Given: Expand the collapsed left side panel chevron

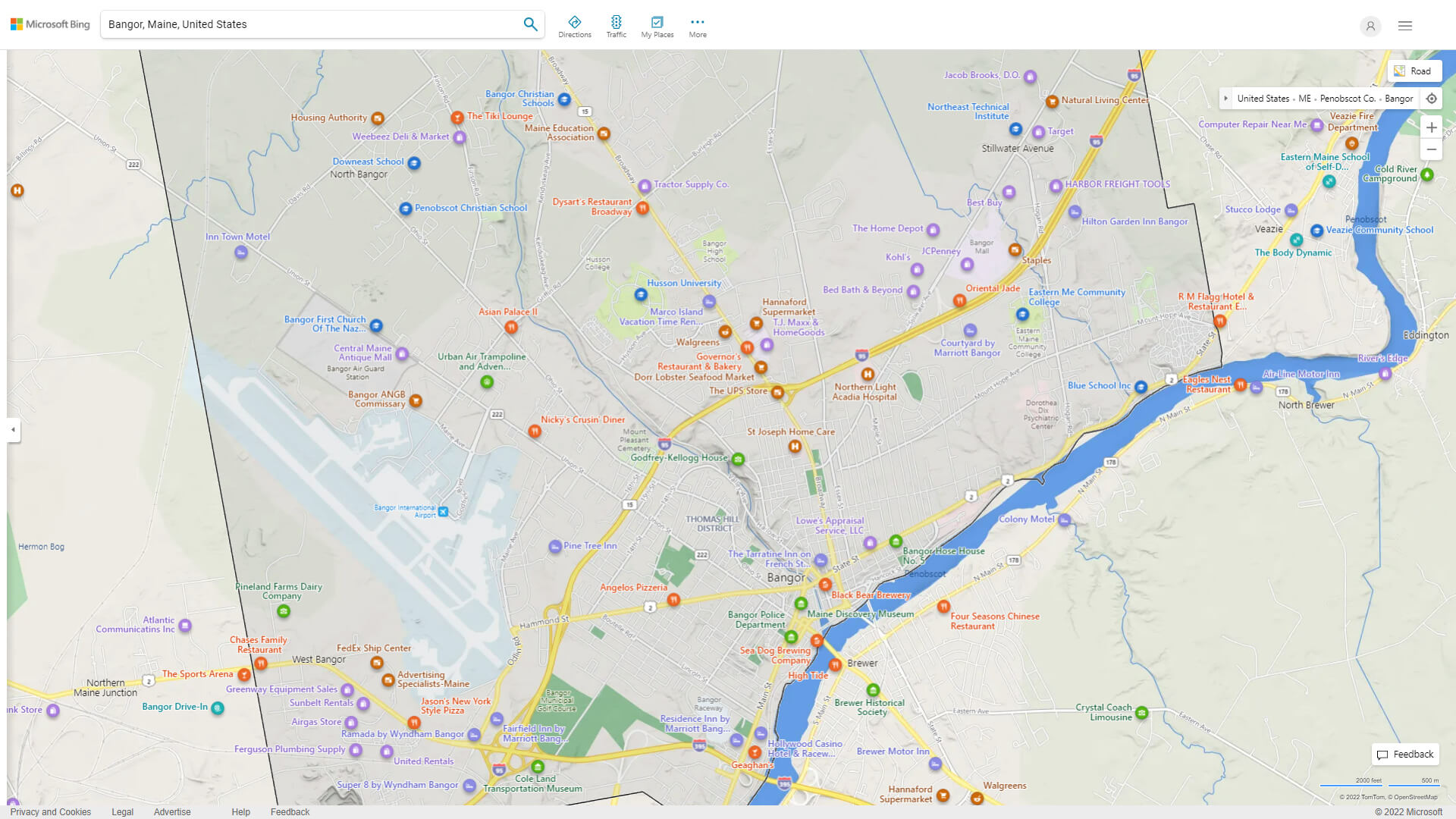Looking at the screenshot, I should 12,430.
